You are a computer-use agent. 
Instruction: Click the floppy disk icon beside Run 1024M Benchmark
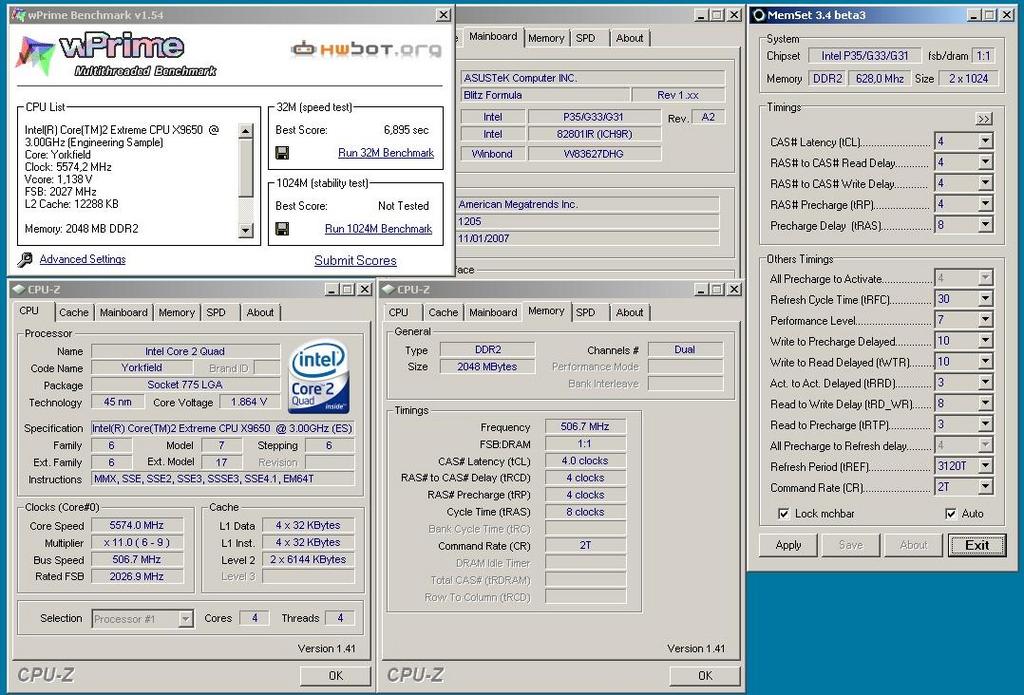tap(282, 229)
